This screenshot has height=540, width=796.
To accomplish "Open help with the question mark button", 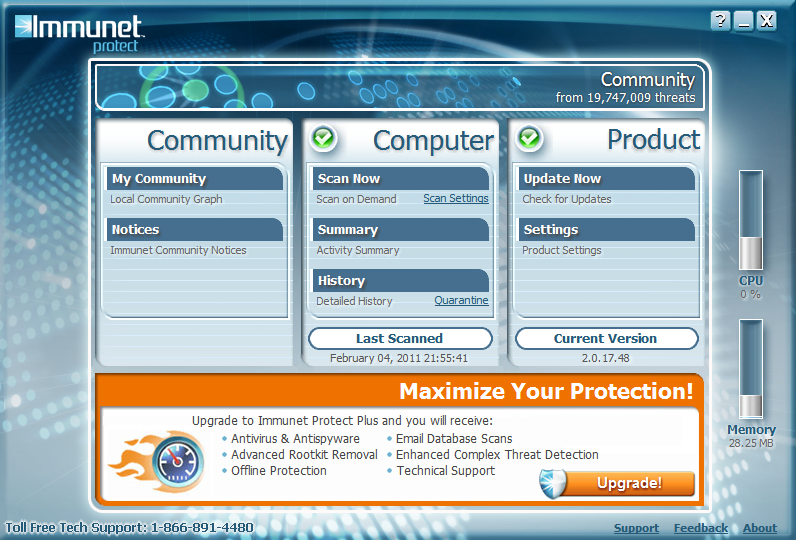I will 720,21.
